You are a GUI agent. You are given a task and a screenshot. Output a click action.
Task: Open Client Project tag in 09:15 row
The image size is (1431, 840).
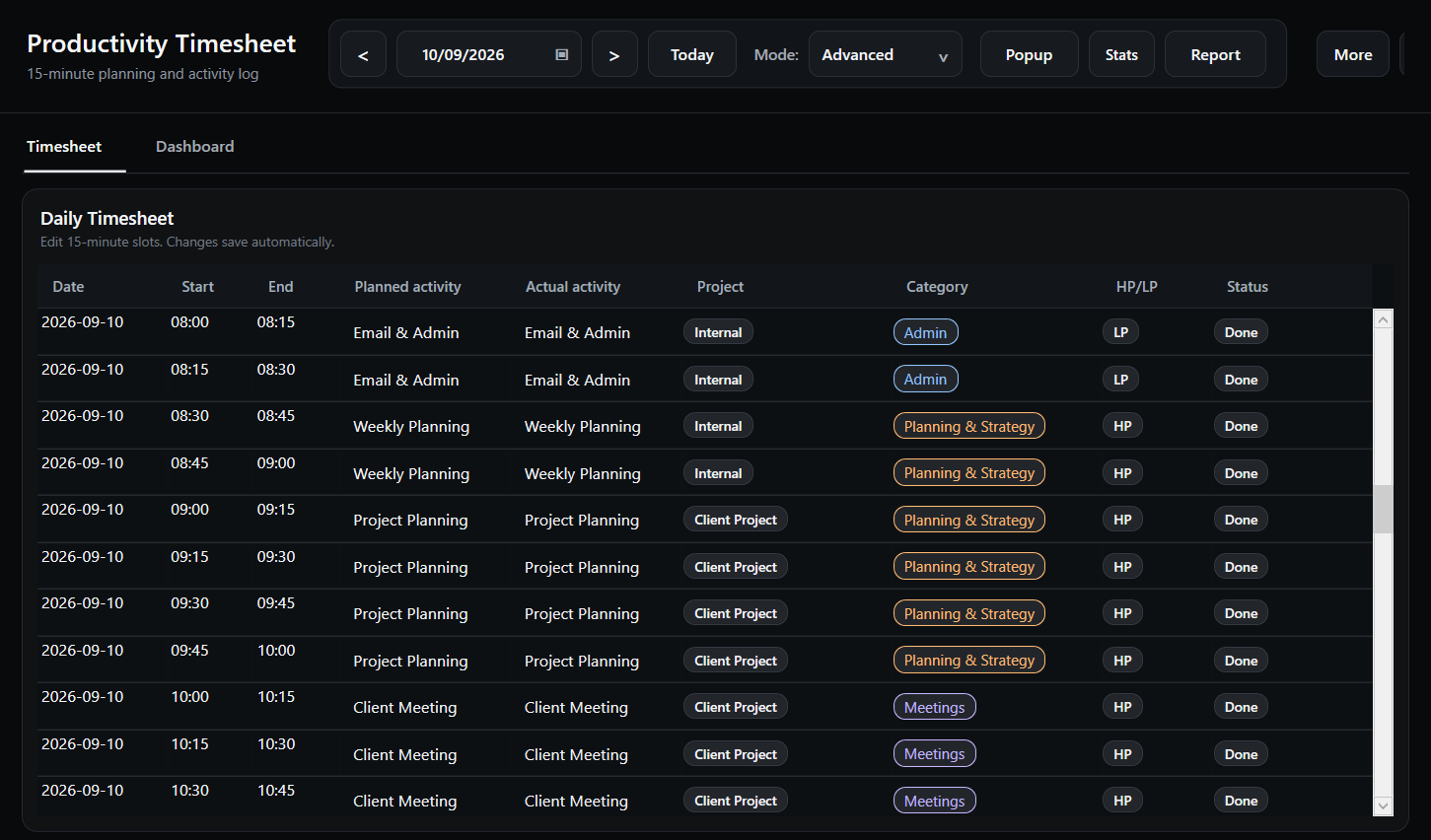coord(736,567)
